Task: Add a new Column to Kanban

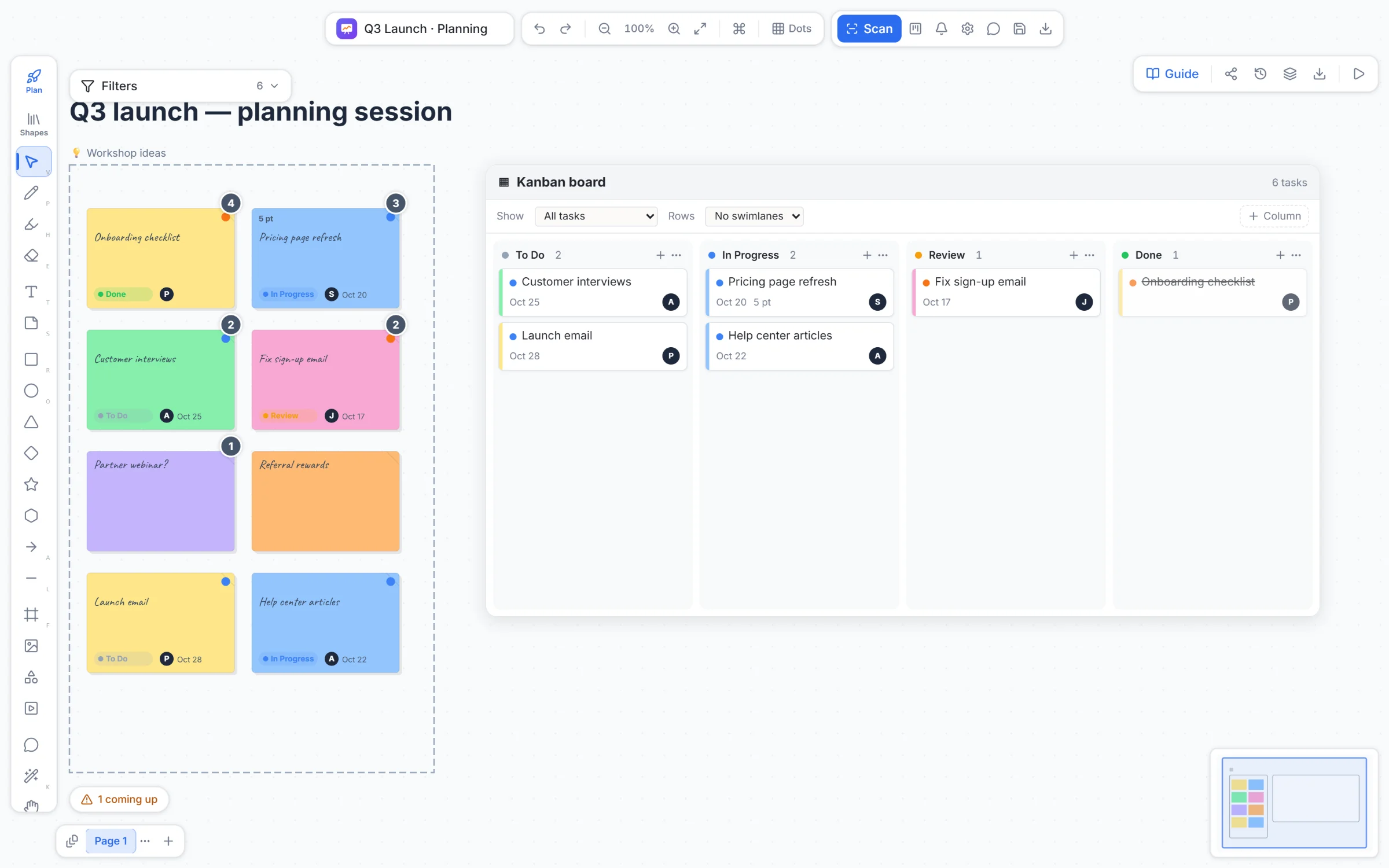Action: (1274, 216)
